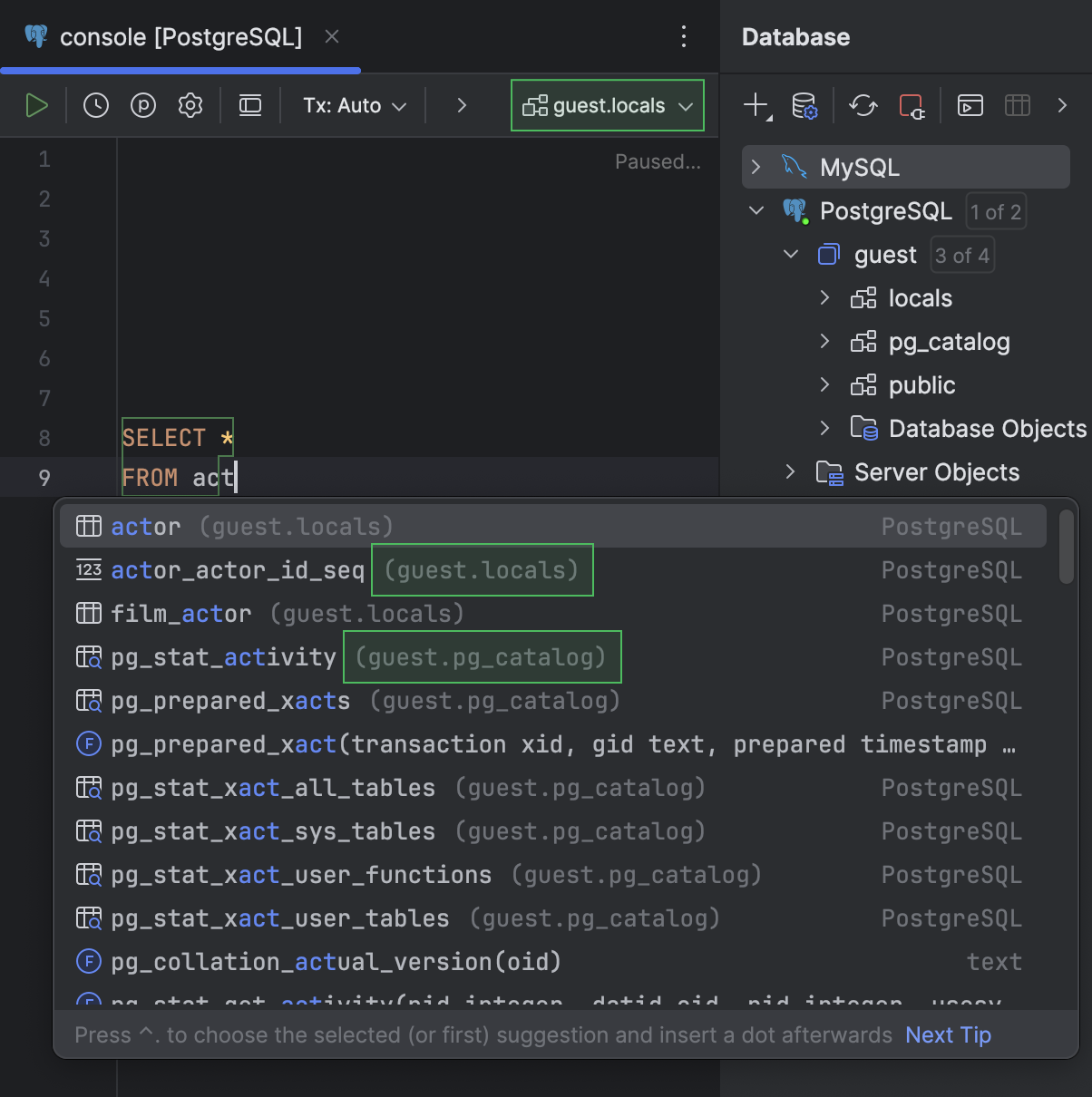The height and width of the screenshot is (1097, 1092).
Task: Collapse the PostgreSQL data source node
Action: [756, 211]
